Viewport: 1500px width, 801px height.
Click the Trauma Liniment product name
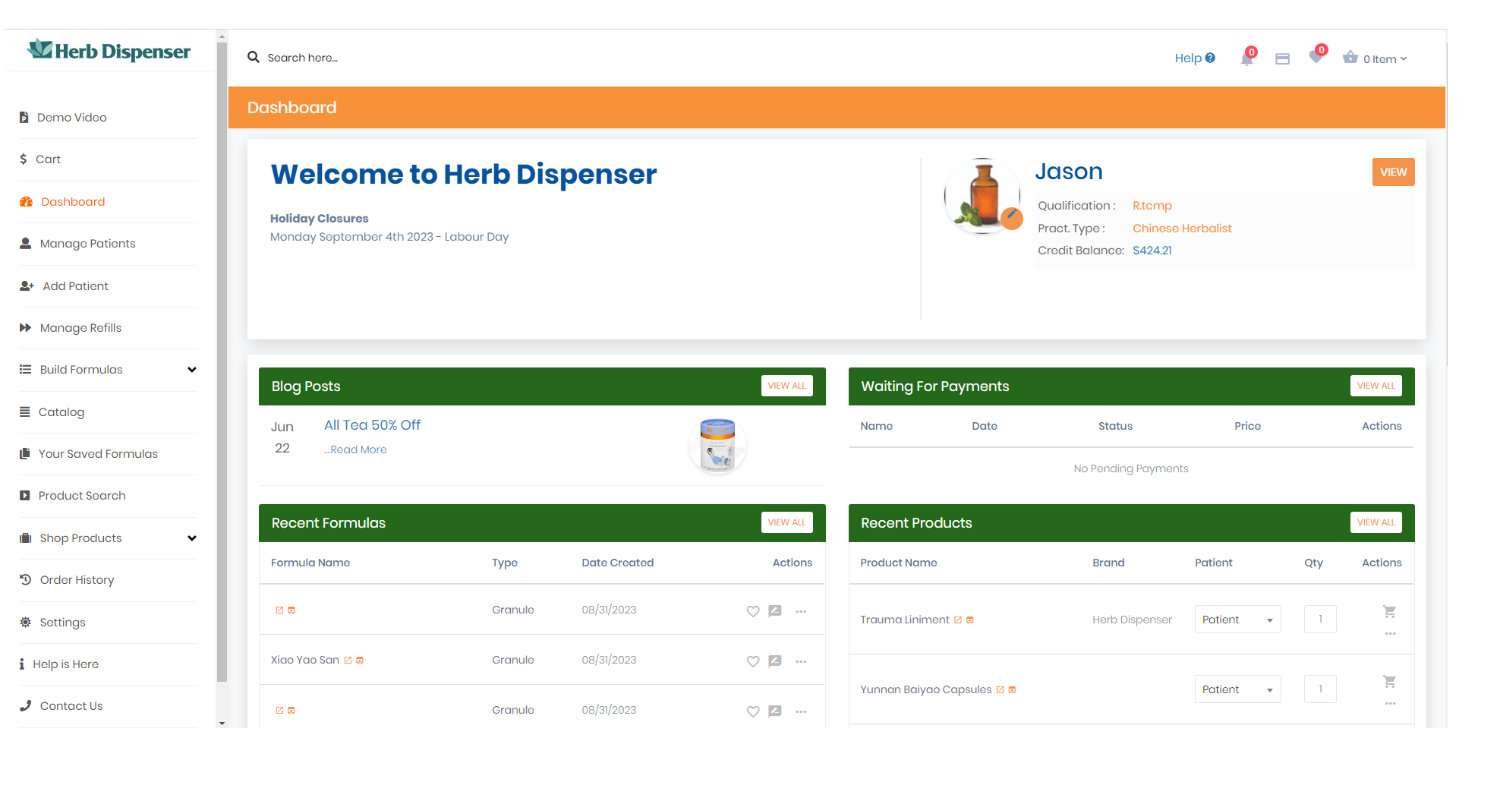905,620
